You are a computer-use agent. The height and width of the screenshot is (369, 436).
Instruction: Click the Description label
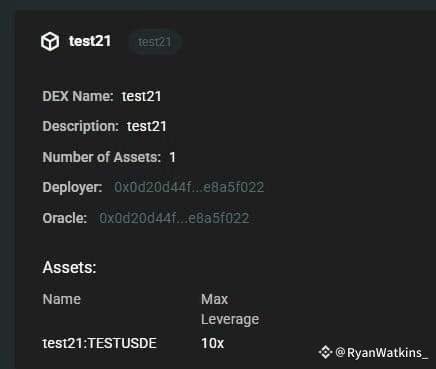[80, 127]
